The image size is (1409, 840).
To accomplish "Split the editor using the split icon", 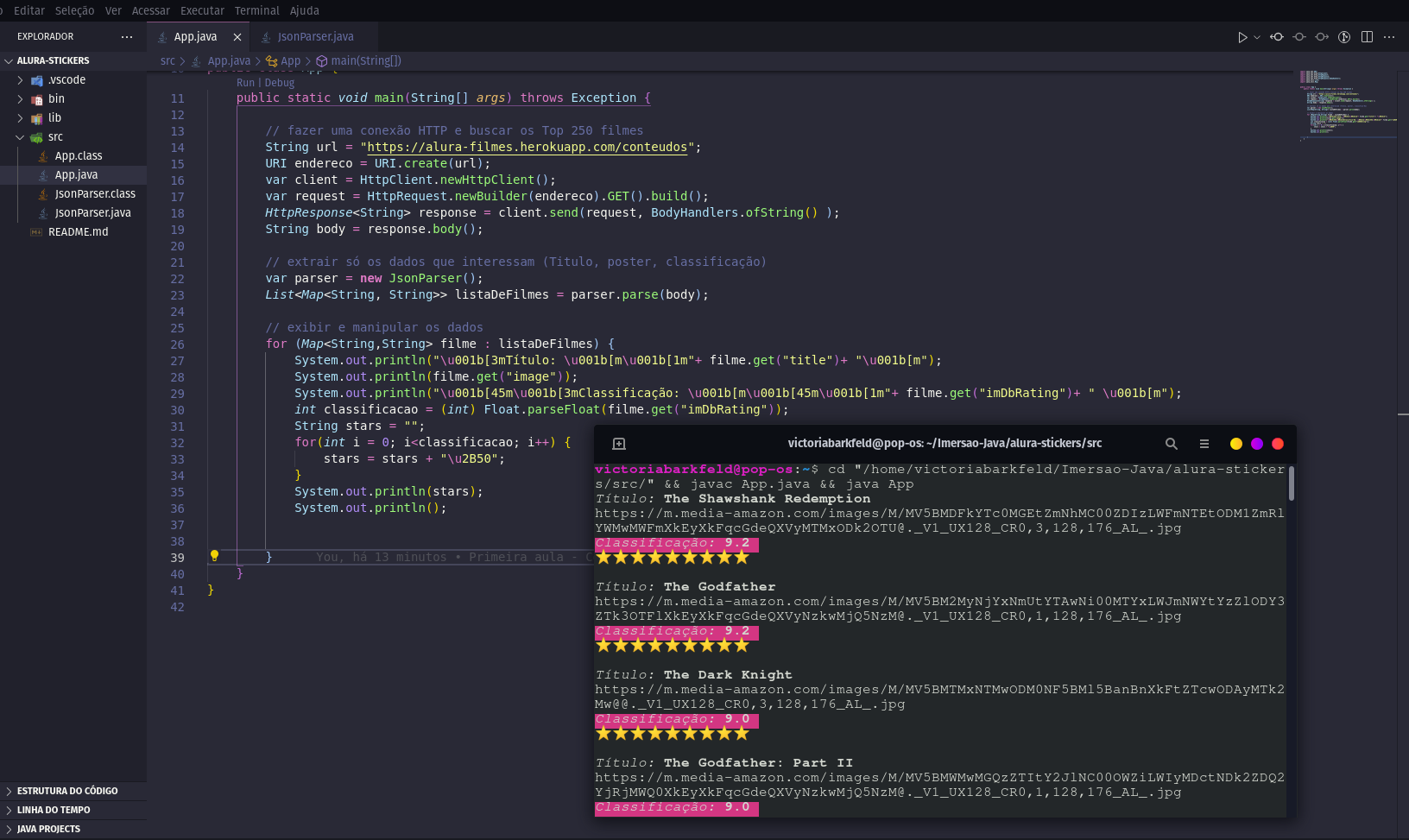I will 1366,37.
